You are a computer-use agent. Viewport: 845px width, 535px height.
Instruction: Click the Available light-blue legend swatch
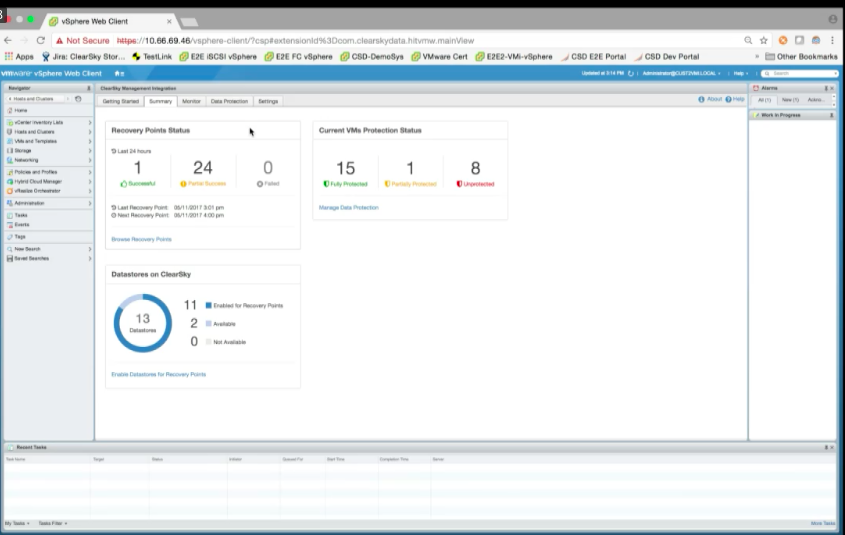click(209, 324)
